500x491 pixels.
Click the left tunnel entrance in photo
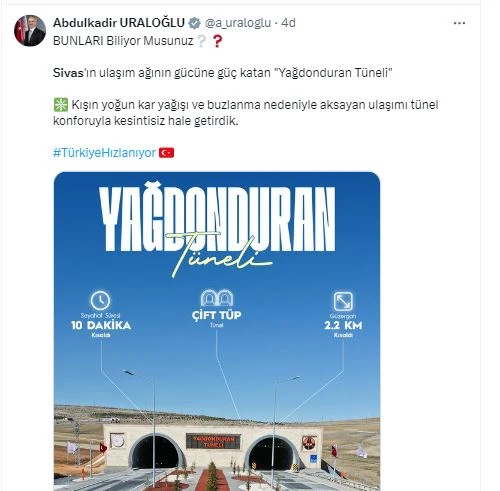155,452
